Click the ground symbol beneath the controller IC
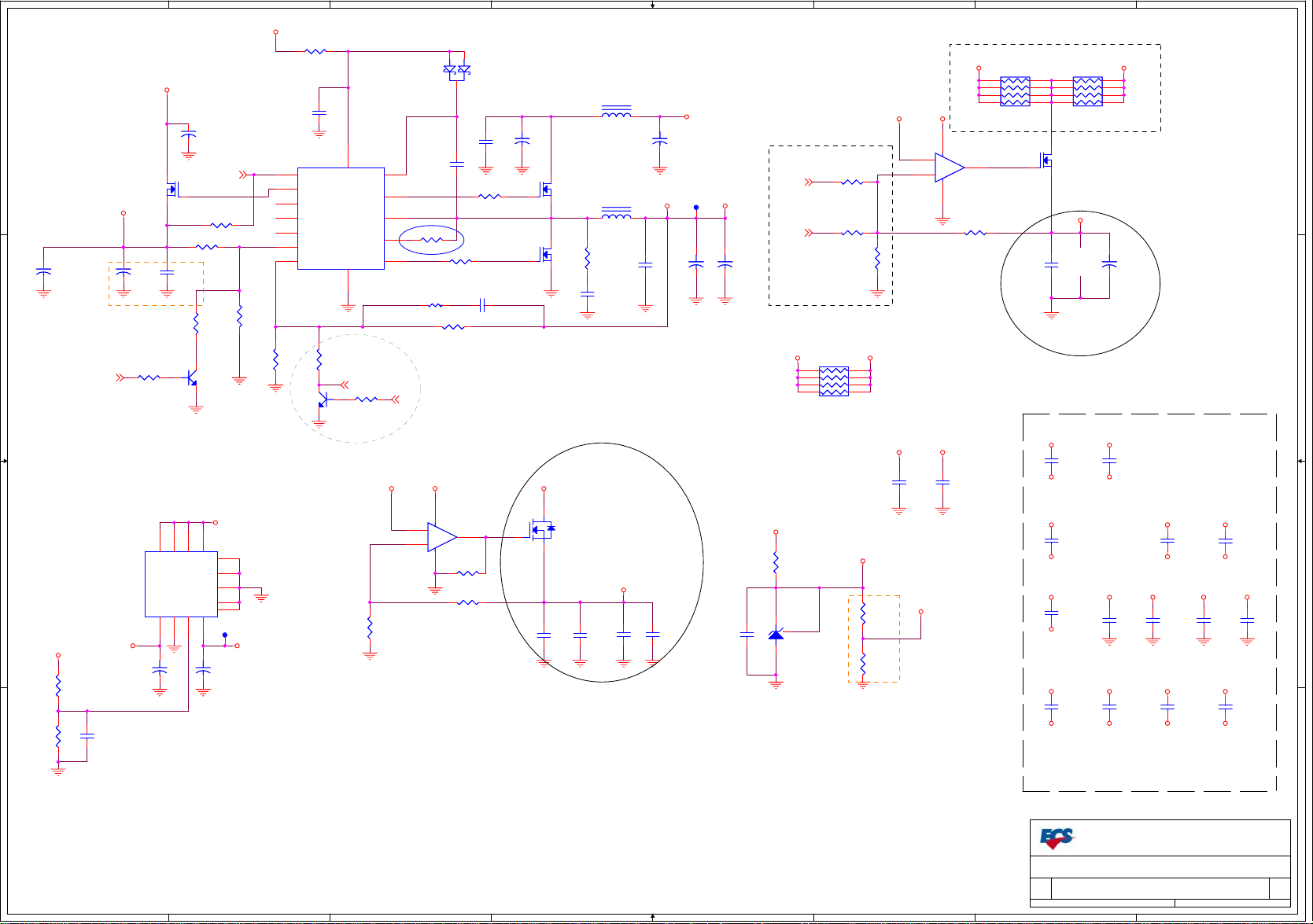Viewport: 1313px width, 924px height. point(349,308)
